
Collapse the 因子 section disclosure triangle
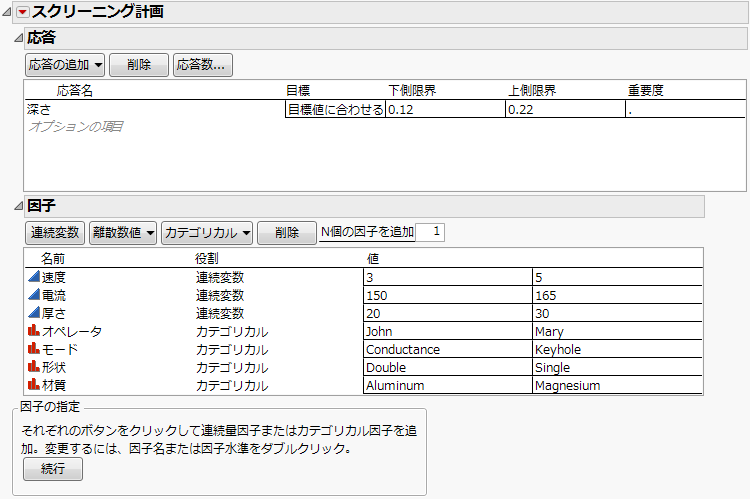click(17, 206)
